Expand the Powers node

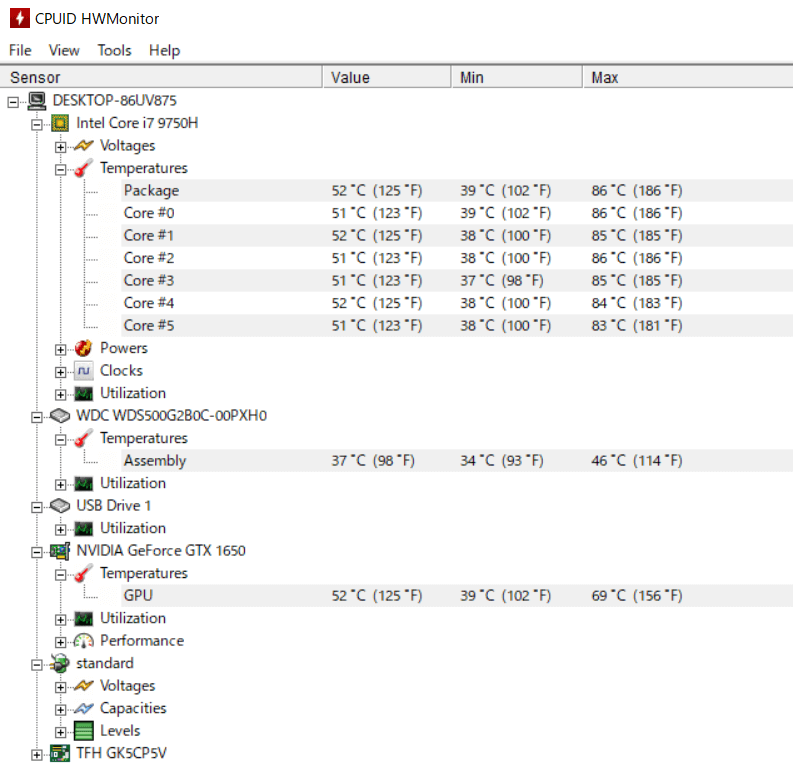(x=60, y=349)
